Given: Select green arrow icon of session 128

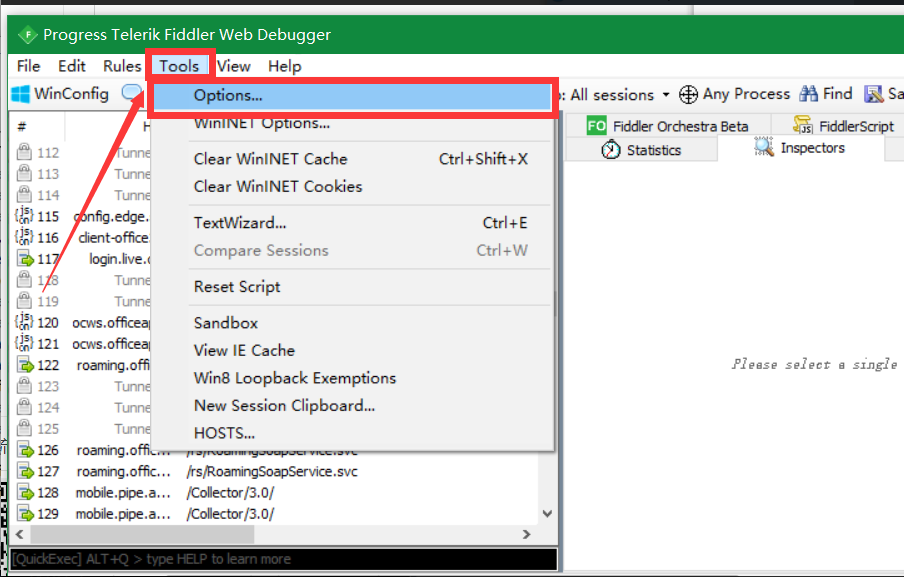Looking at the screenshot, I should point(25,492).
